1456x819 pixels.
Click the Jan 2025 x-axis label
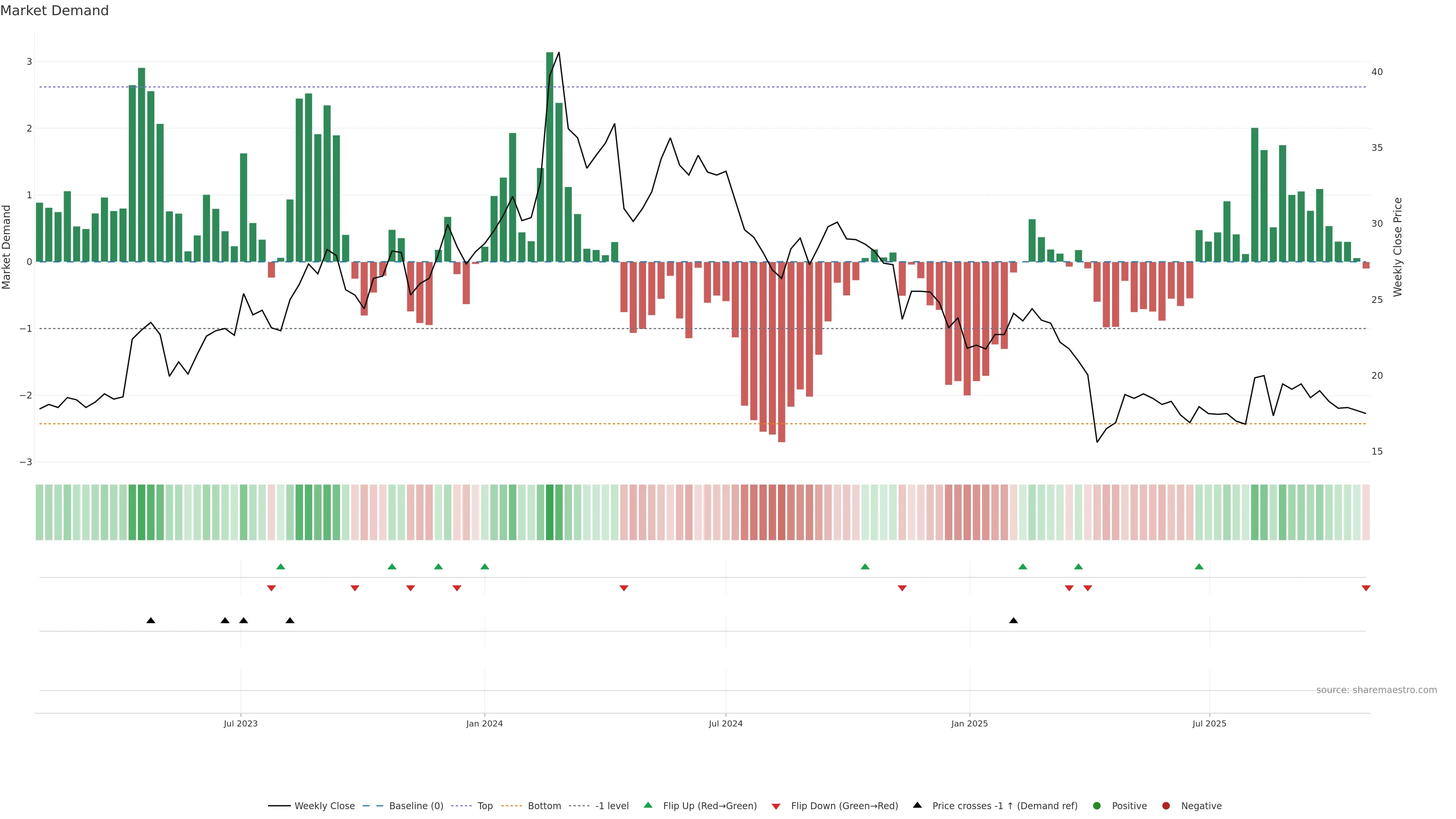tap(970, 723)
